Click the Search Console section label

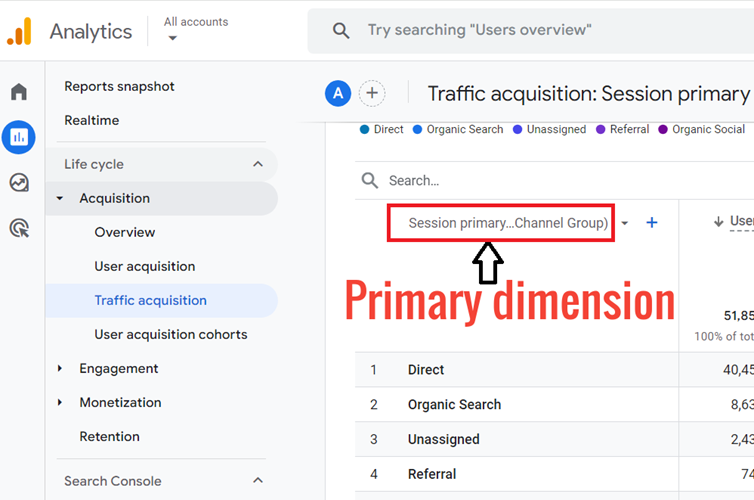click(113, 481)
